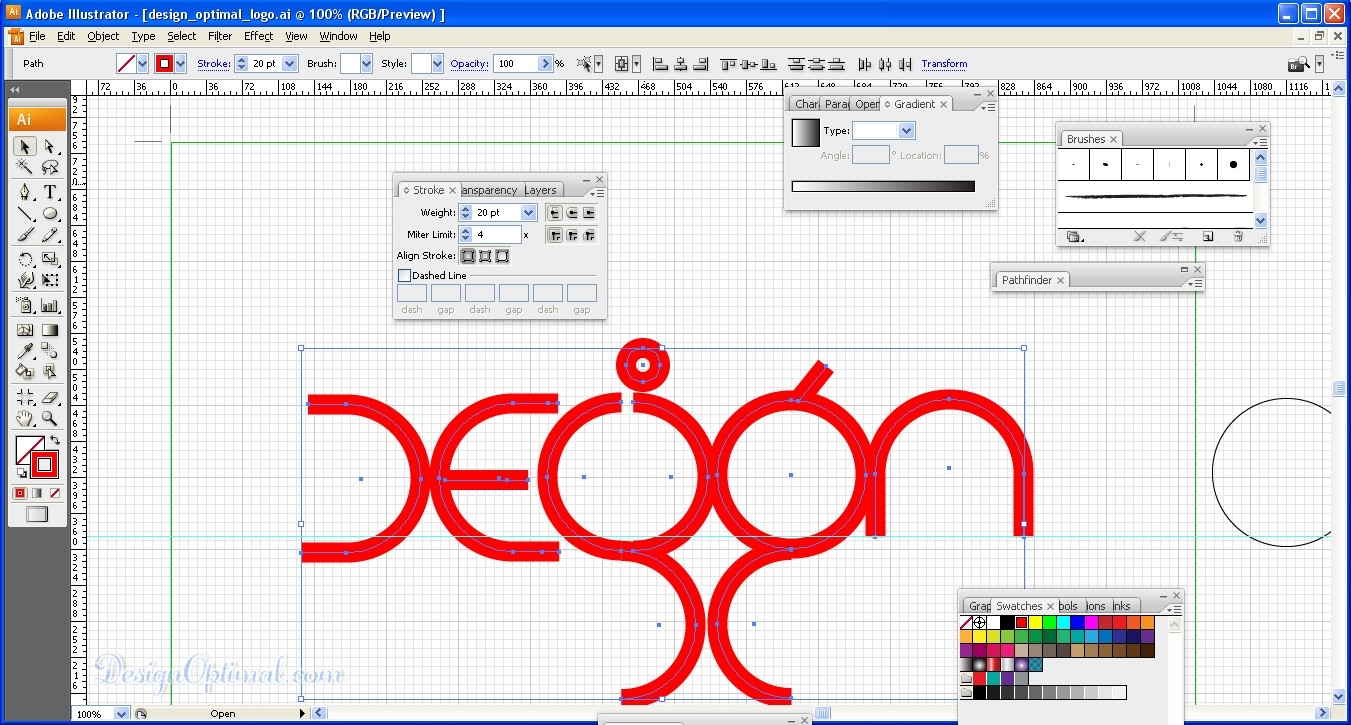Select the Type tool
Viewport: 1351px width, 725px height.
tap(49, 192)
